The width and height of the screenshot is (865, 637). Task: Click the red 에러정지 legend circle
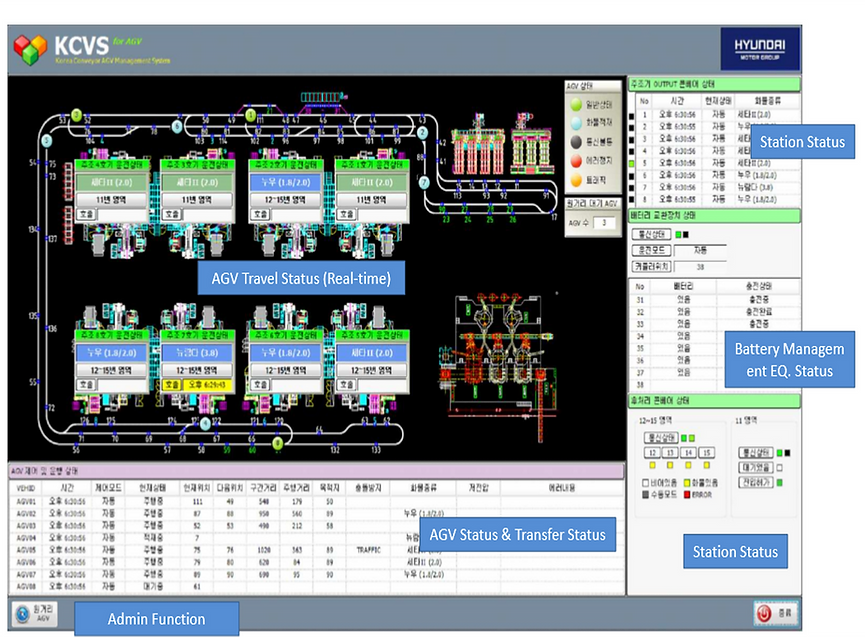(x=576, y=160)
